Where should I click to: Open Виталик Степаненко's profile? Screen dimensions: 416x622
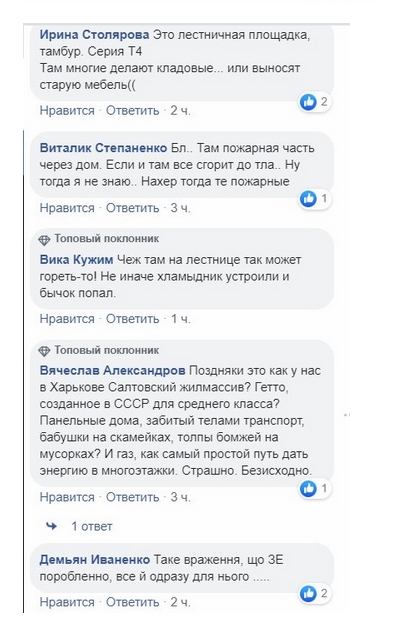(103, 148)
